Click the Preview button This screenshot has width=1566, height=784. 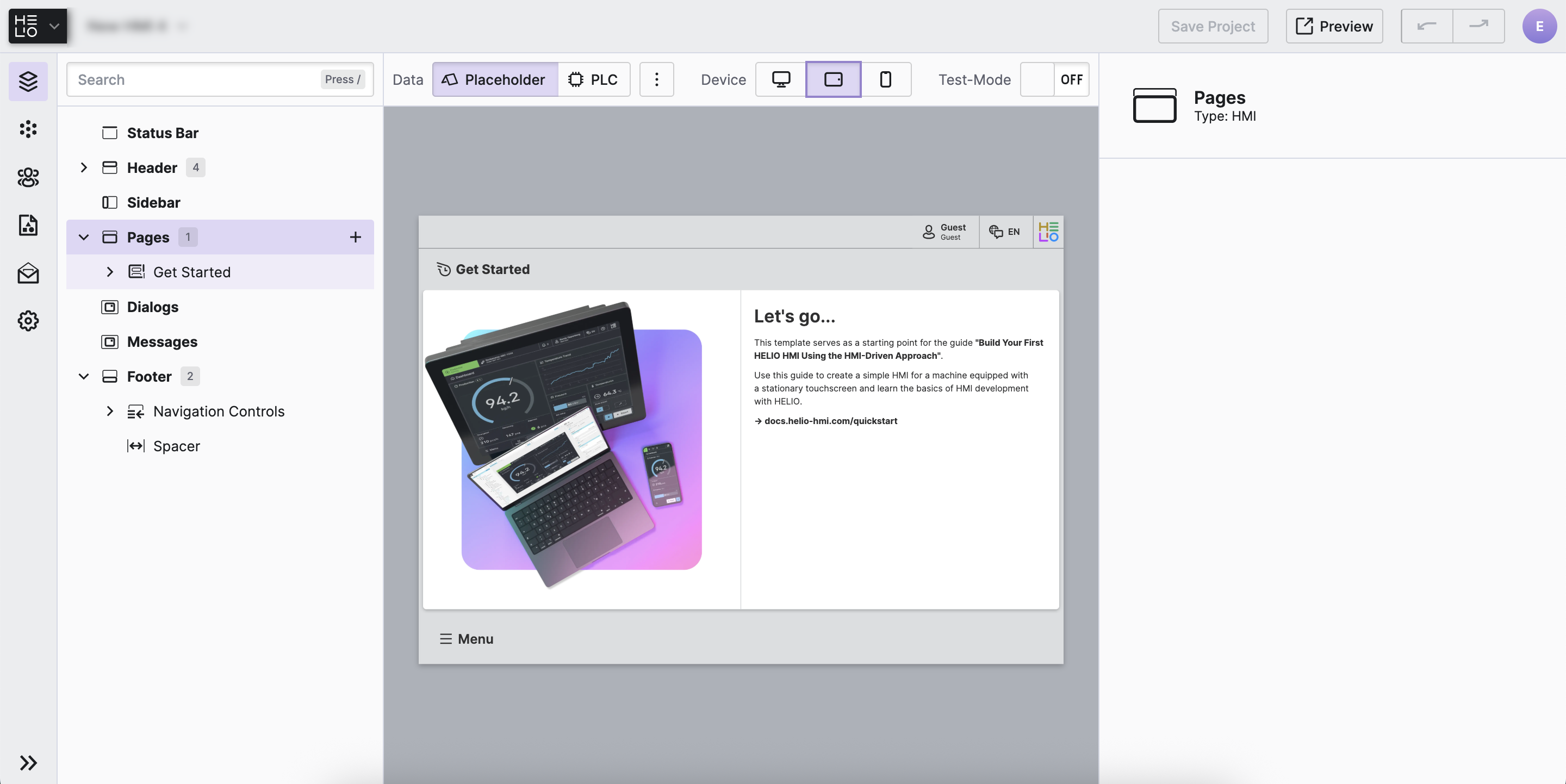pos(1334,26)
